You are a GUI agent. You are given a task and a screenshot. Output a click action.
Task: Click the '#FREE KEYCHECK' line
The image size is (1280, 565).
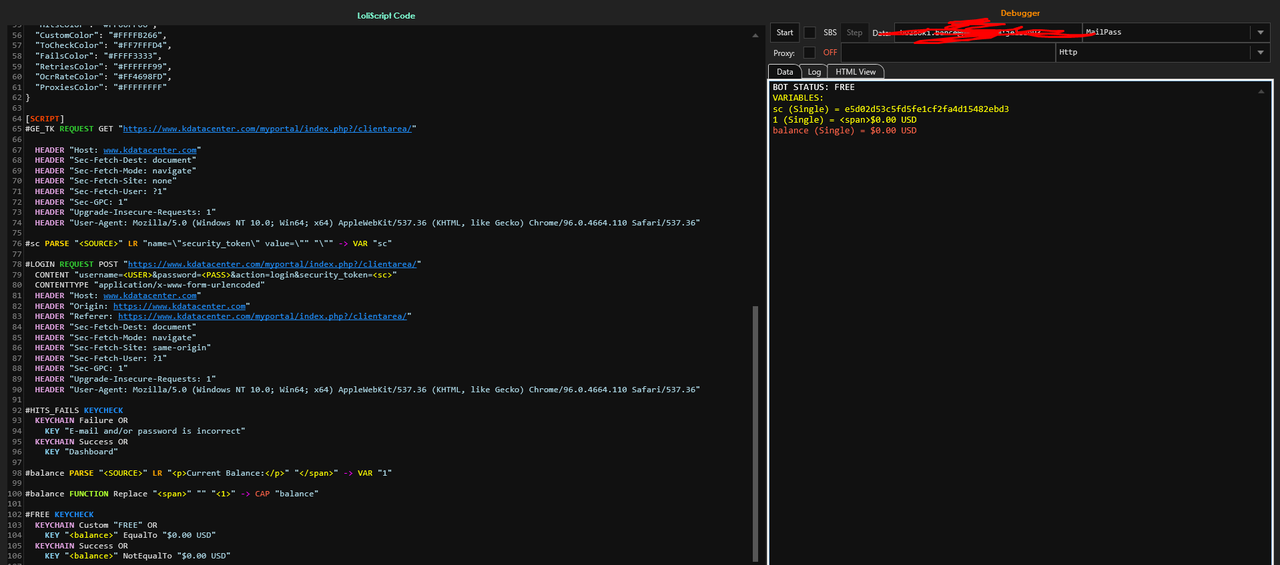tap(58, 514)
